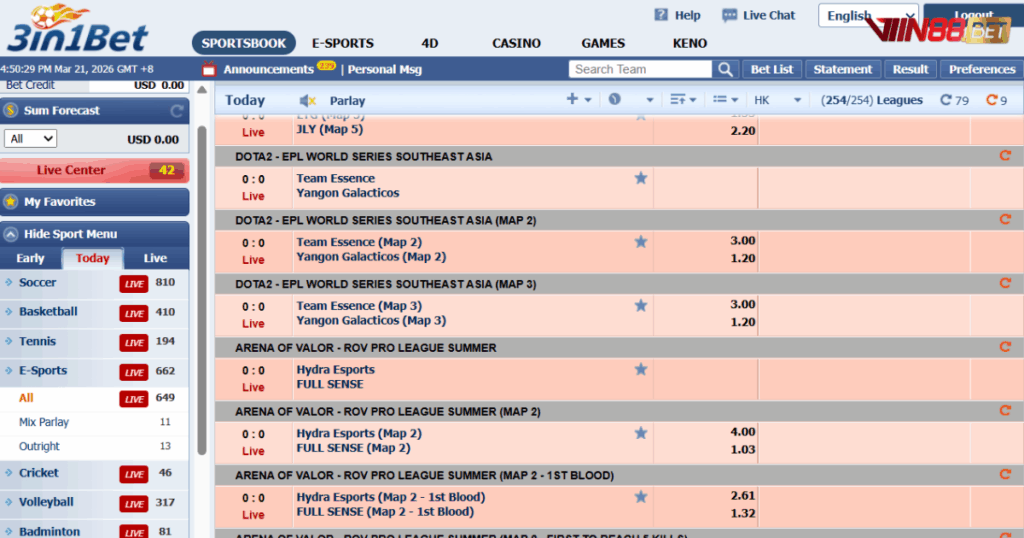Click the Tennis LIVE badge
The height and width of the screenshot is (538, 1024).
point(134,342)
